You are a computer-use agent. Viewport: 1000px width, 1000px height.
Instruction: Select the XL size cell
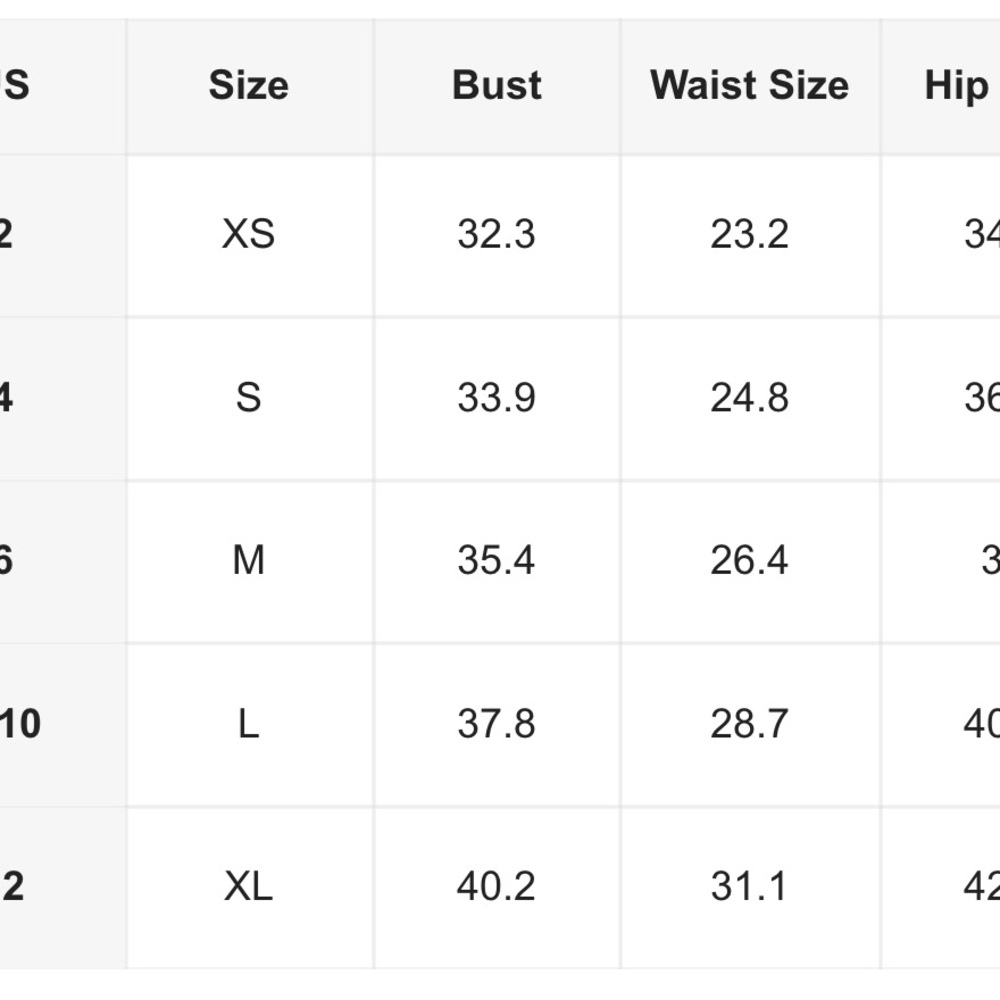(248, 887)
